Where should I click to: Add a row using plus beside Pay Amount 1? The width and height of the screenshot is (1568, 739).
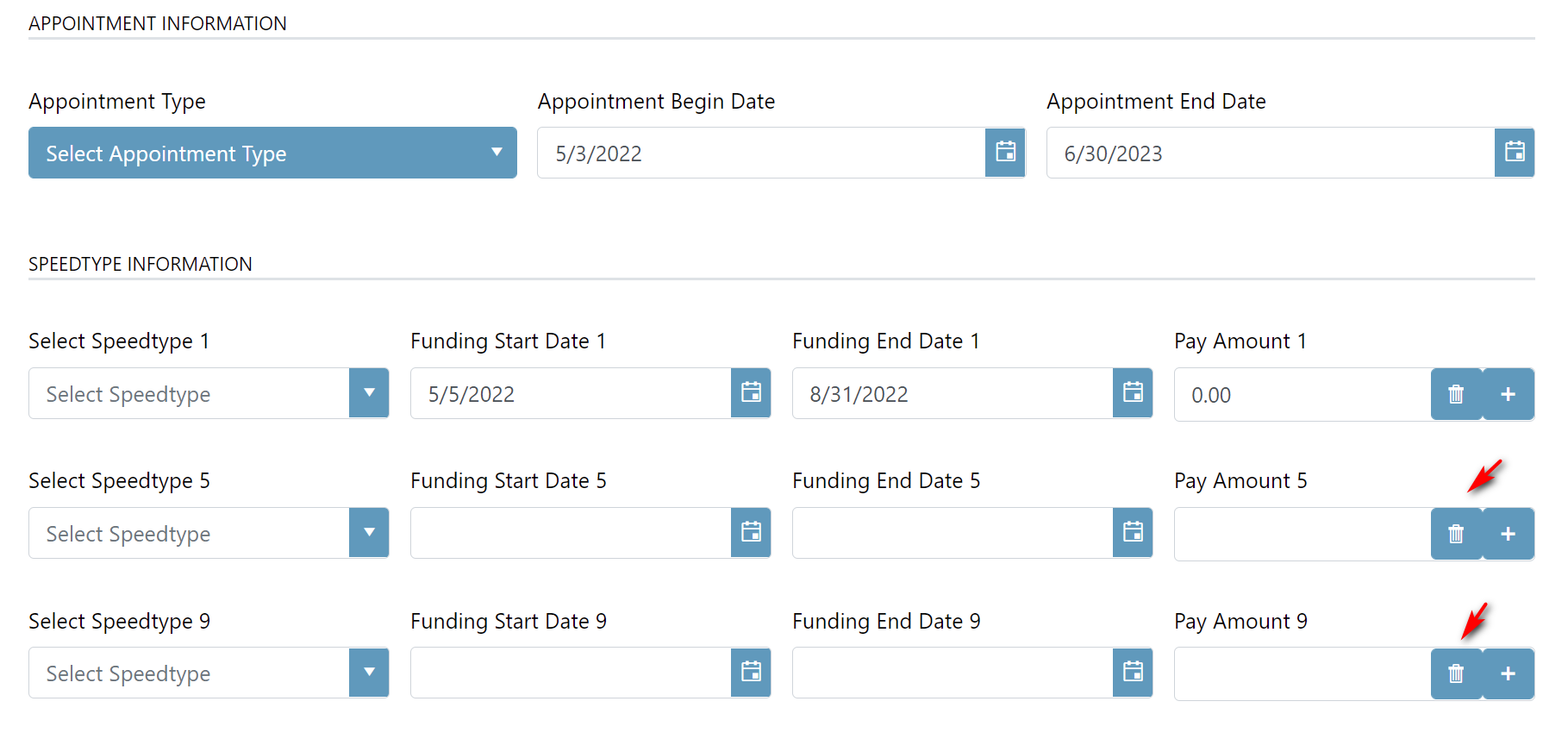pyautogui.click(x=1509, y=394)
